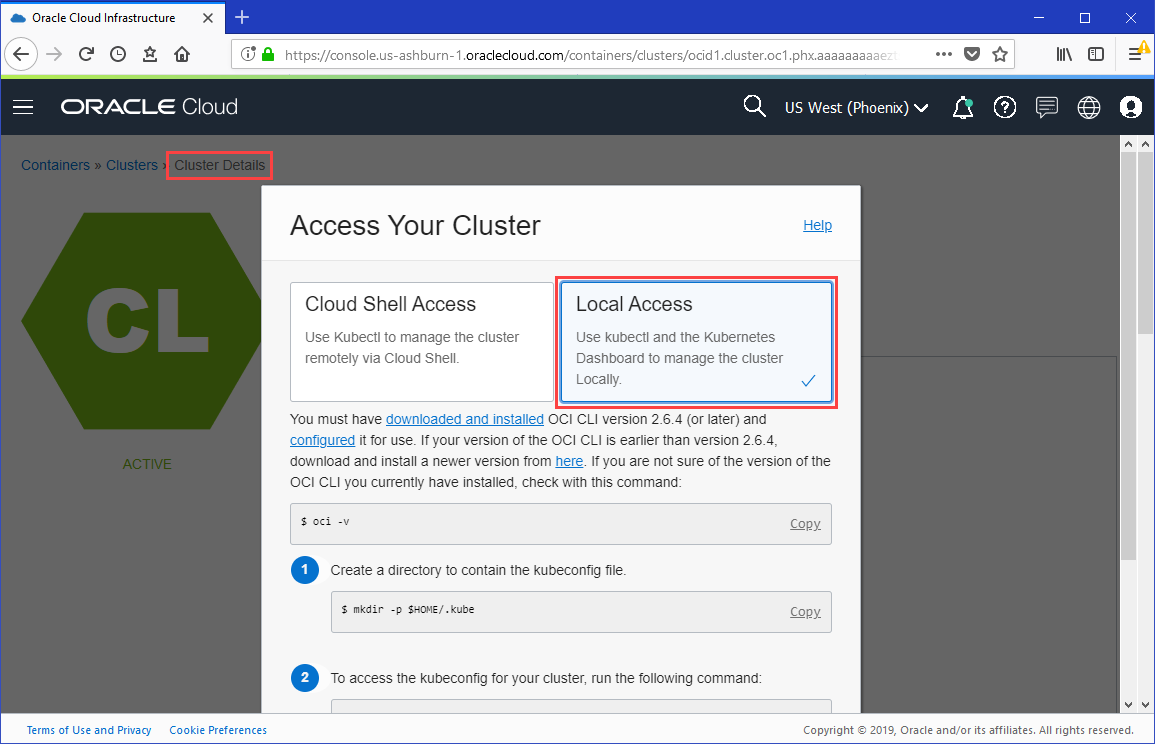
Task: Save page to Pocket icon
Action: pos(972,55)
